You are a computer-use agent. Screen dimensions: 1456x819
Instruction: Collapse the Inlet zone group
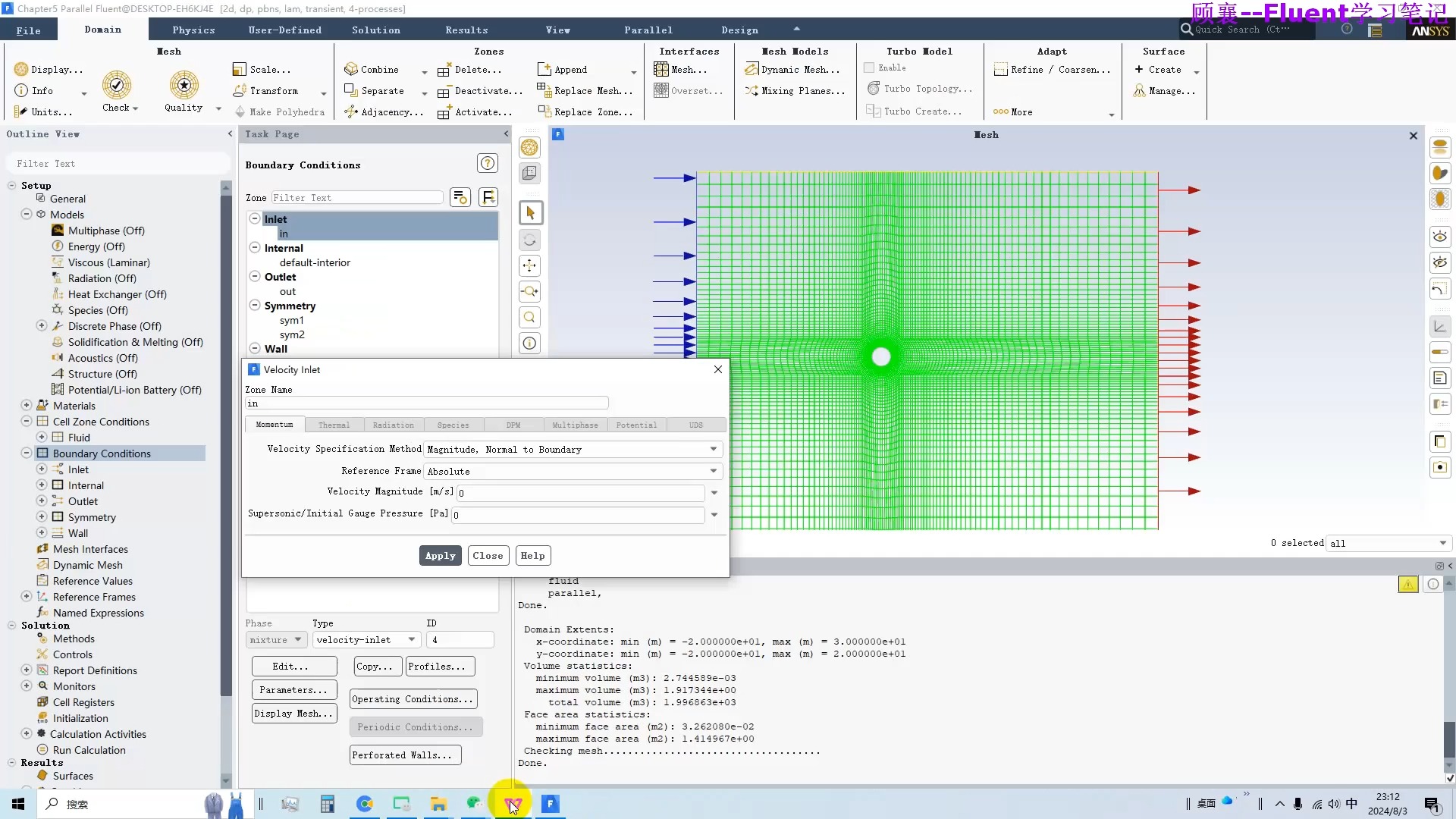coord(255,218)
